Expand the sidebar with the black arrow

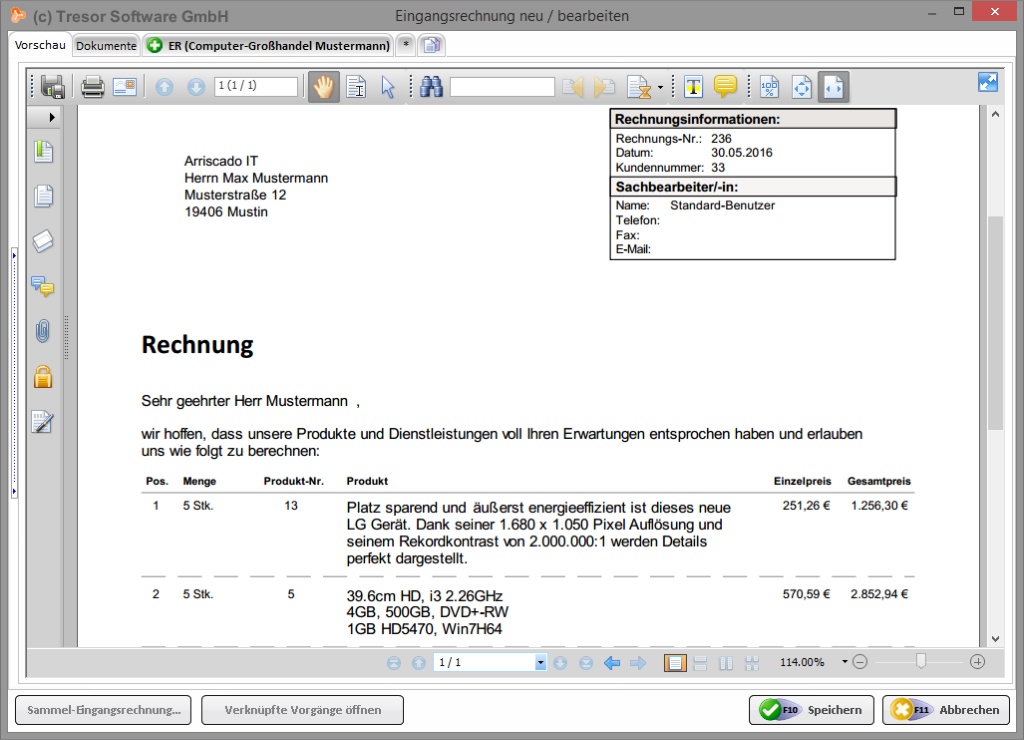click(52, 117)
